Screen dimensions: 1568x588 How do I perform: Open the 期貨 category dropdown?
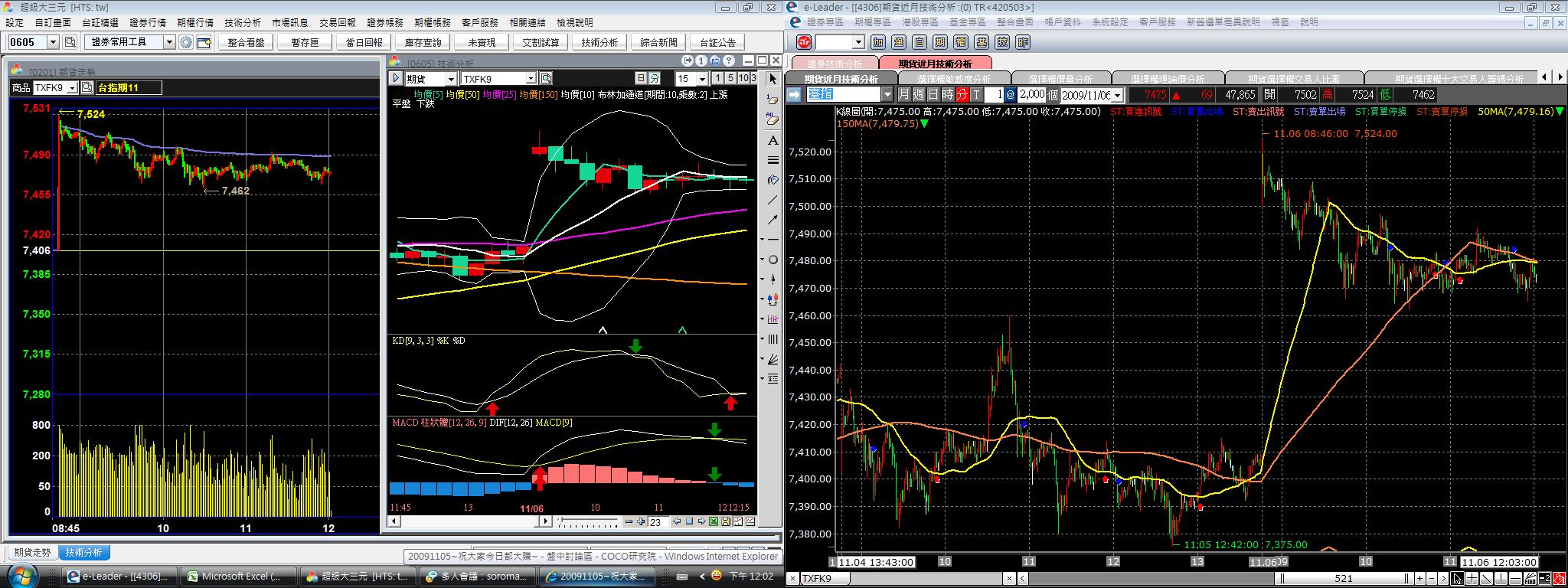451,78
